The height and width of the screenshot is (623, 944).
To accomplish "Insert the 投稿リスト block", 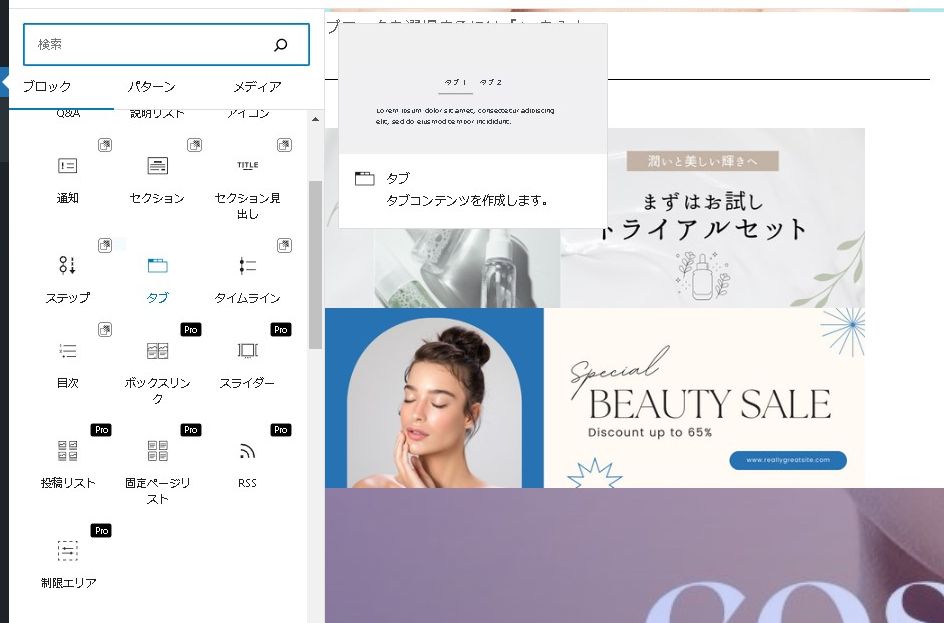I will point(67,460).
